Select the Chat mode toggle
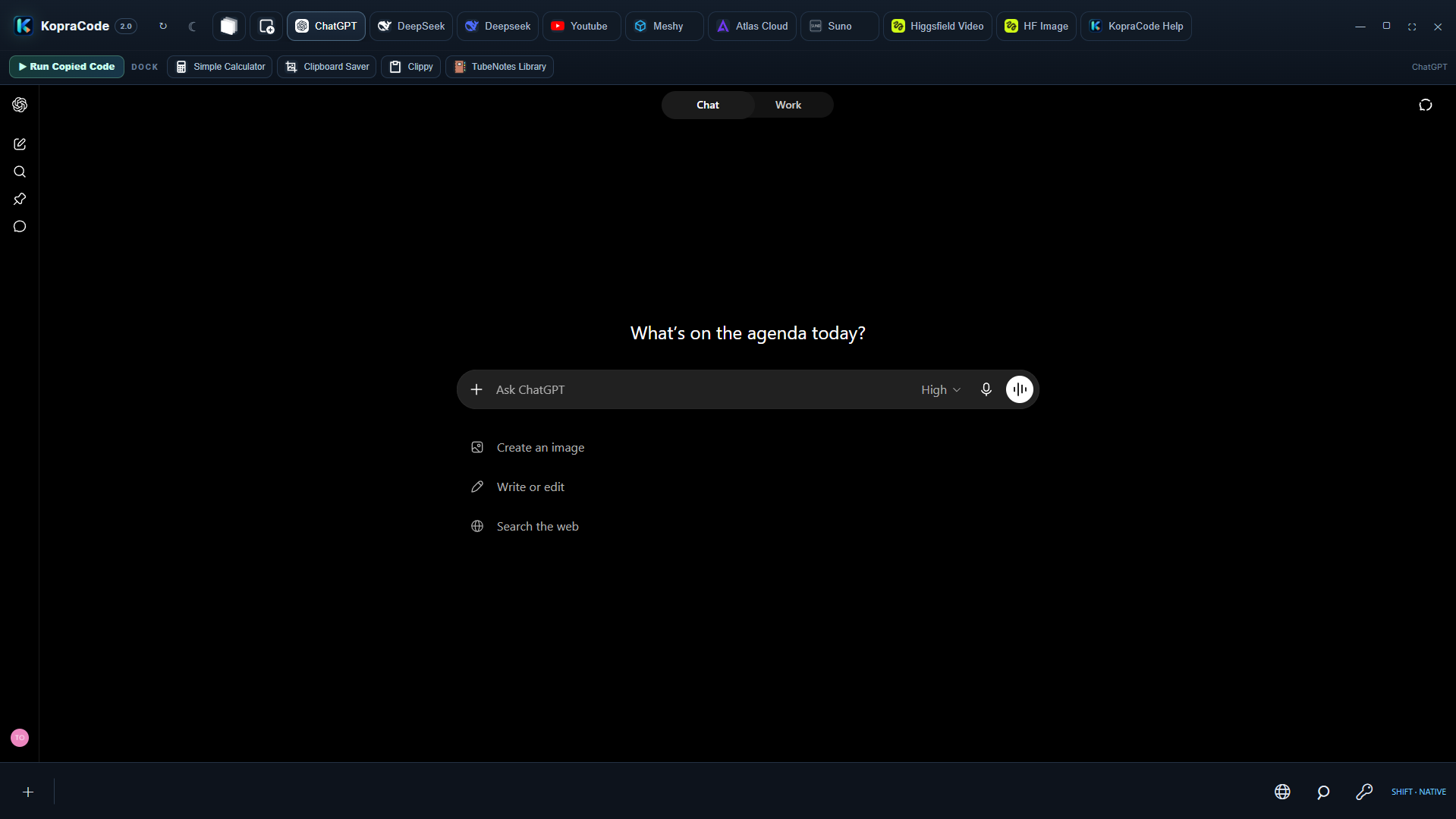 708,105
